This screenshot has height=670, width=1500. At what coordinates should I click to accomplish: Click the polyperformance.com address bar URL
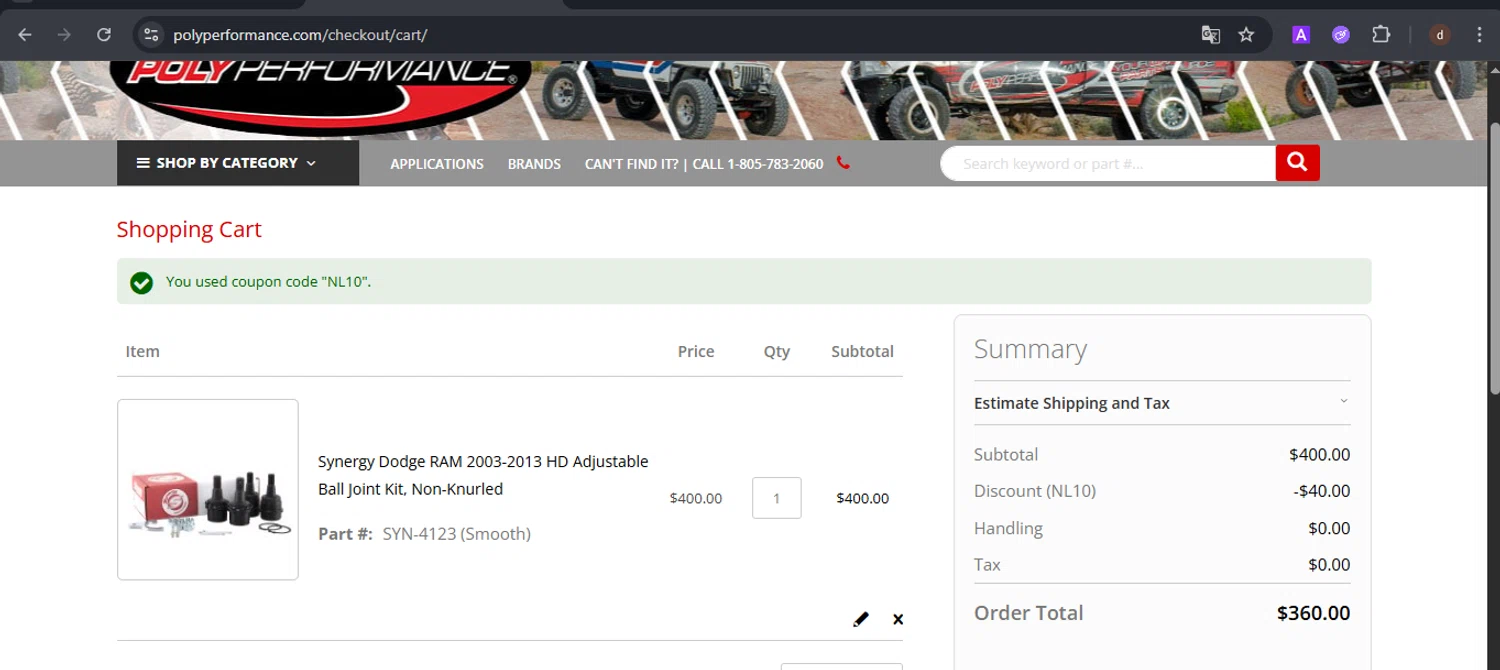[300, 35]
